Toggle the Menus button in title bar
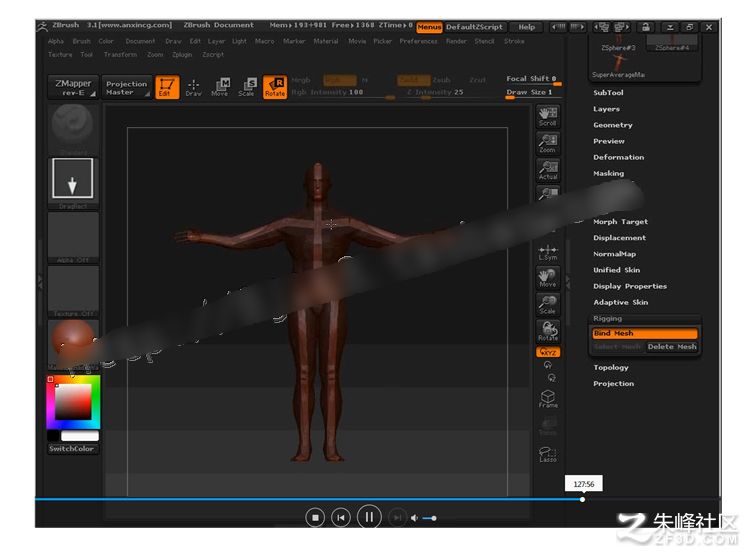The image size is (750, 555). point(429,27)
